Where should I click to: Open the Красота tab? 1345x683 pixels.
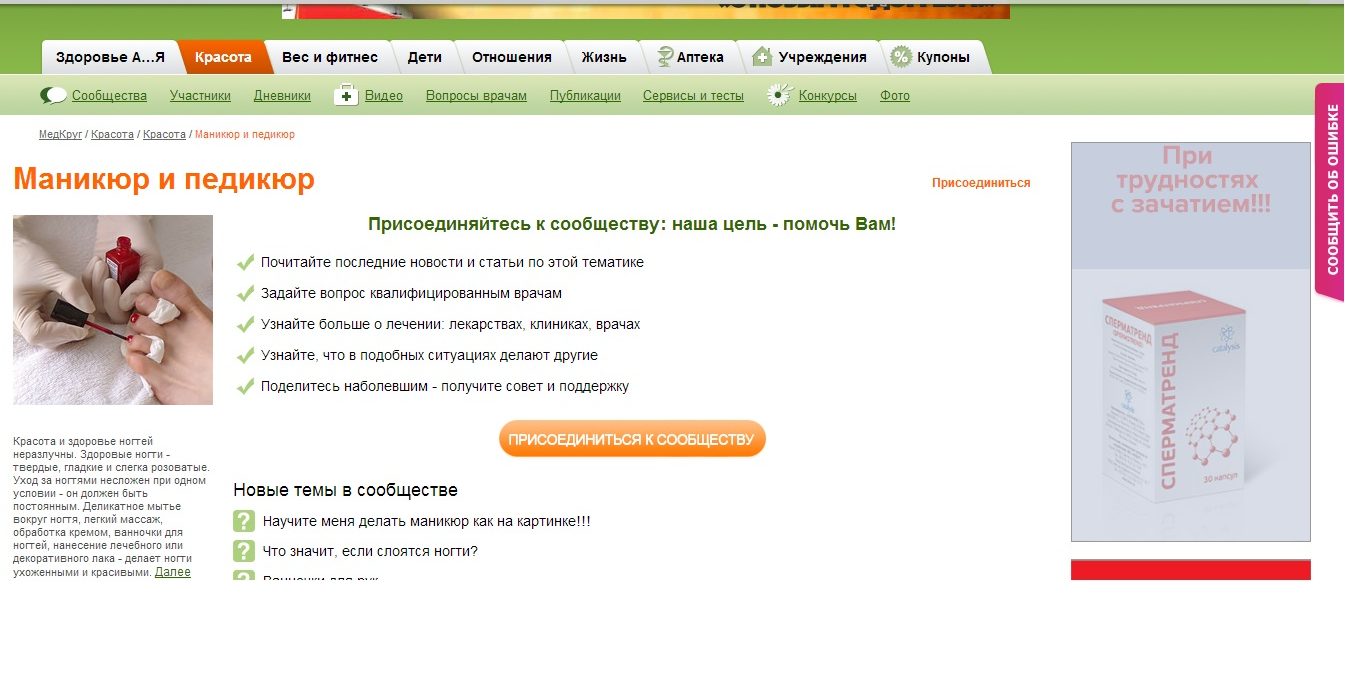[223, 57]
